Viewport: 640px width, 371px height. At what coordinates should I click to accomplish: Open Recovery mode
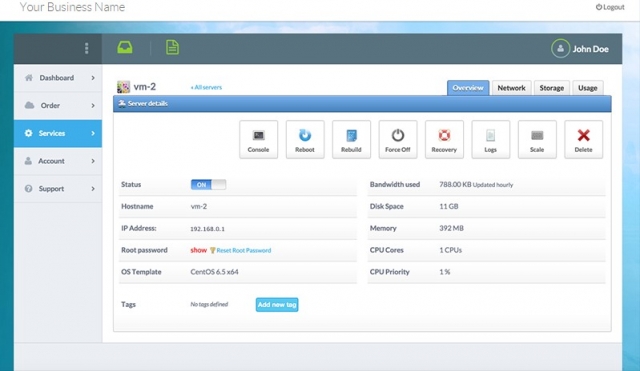[444, 139]
